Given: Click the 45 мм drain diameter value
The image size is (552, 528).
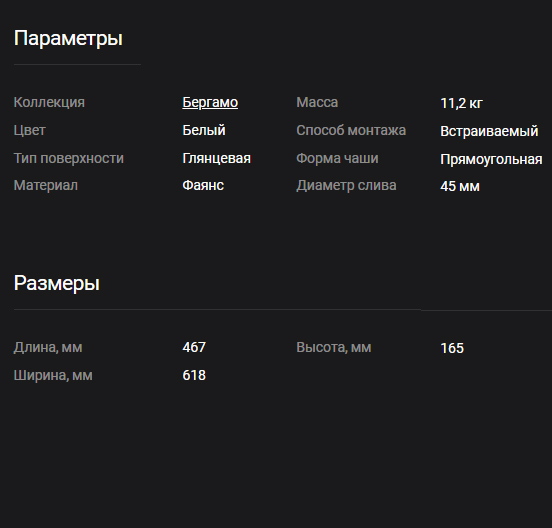Looking at the screenshot, I should pyautogui.click(x=460, y=187).
